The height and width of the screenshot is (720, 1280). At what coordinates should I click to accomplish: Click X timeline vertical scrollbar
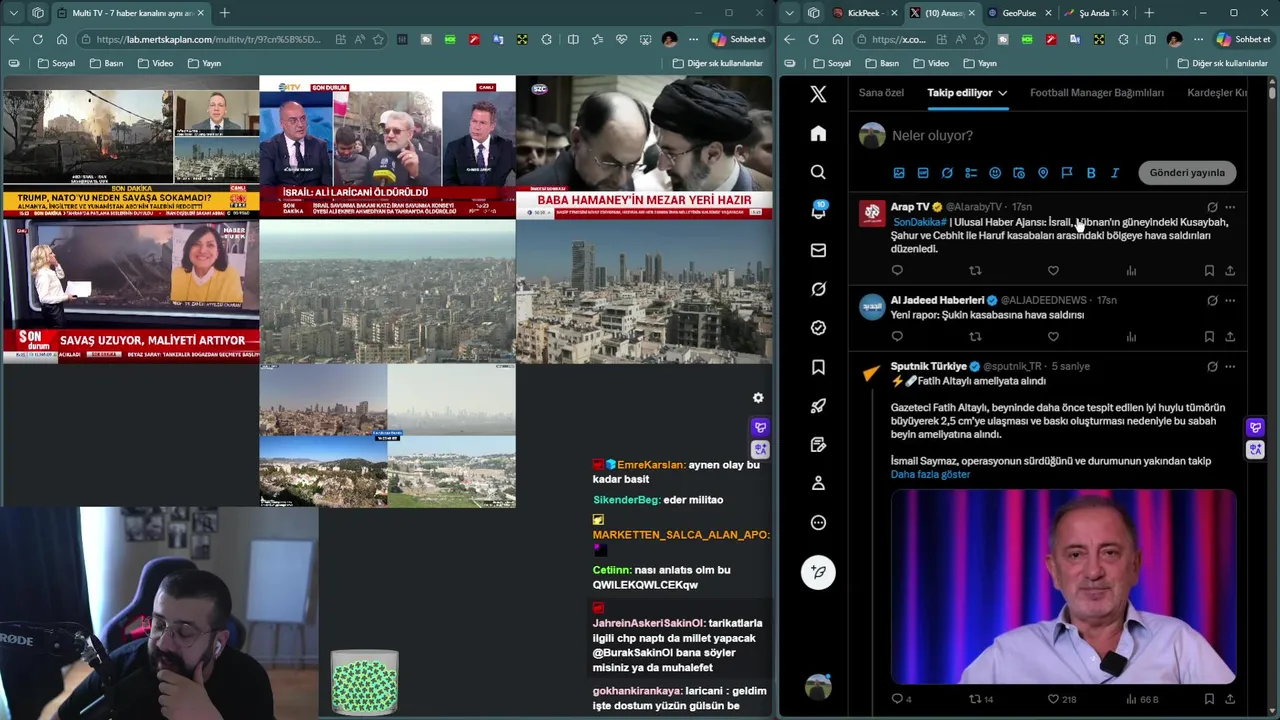1272,92
